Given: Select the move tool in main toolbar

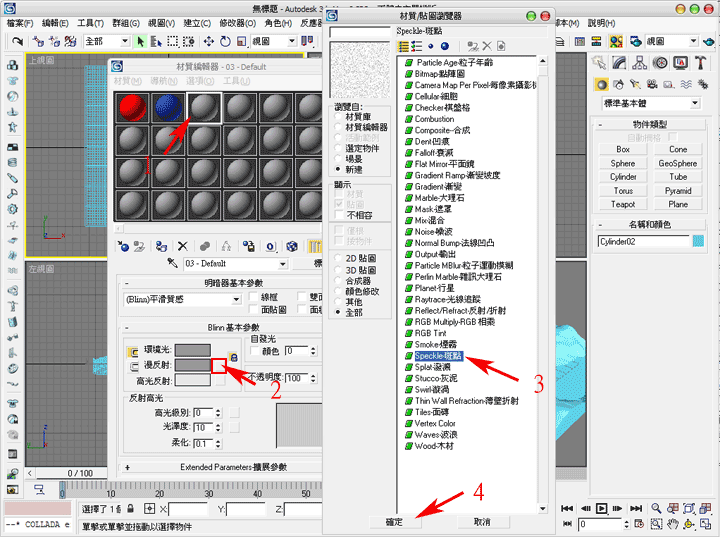Looking at the screenshot, I should click(209, 41).
